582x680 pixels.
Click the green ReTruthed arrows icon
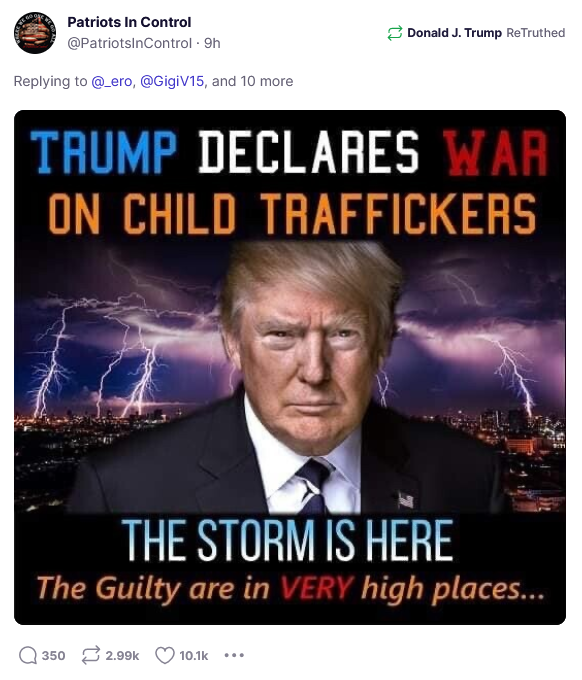pos(395,33)
